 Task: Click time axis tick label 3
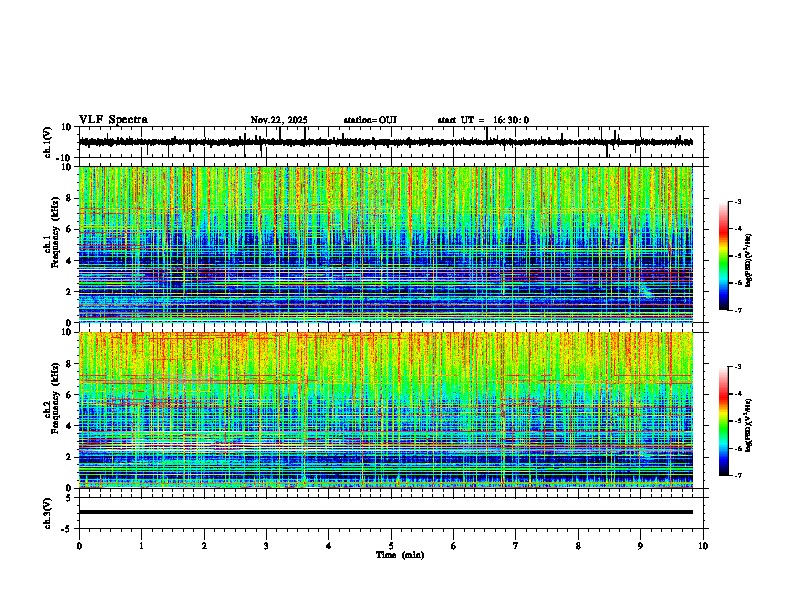point(266,546)
